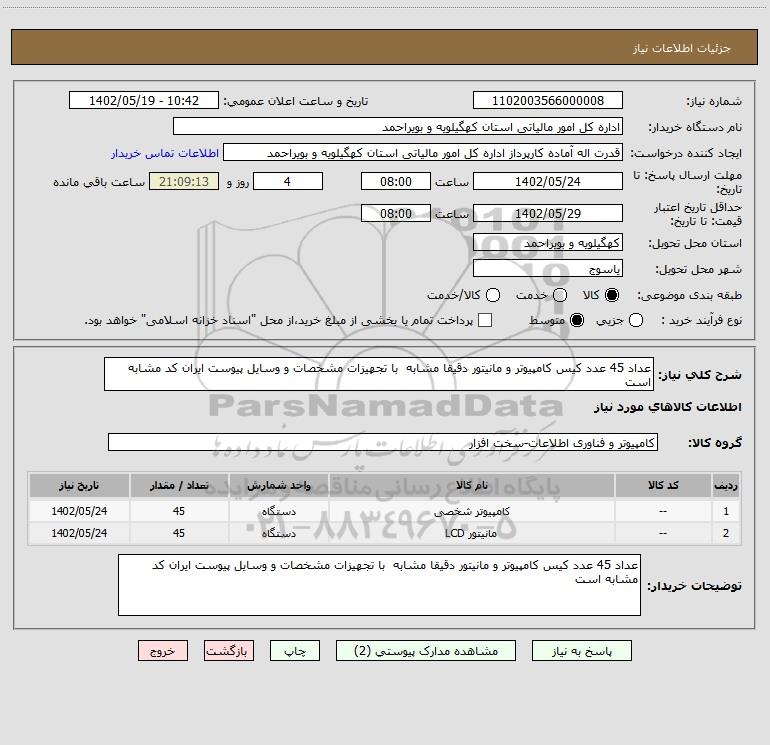Viewport: 770px width, 745px height.
Task: Select the کالا radio button
Action: (x=612, y=295)
